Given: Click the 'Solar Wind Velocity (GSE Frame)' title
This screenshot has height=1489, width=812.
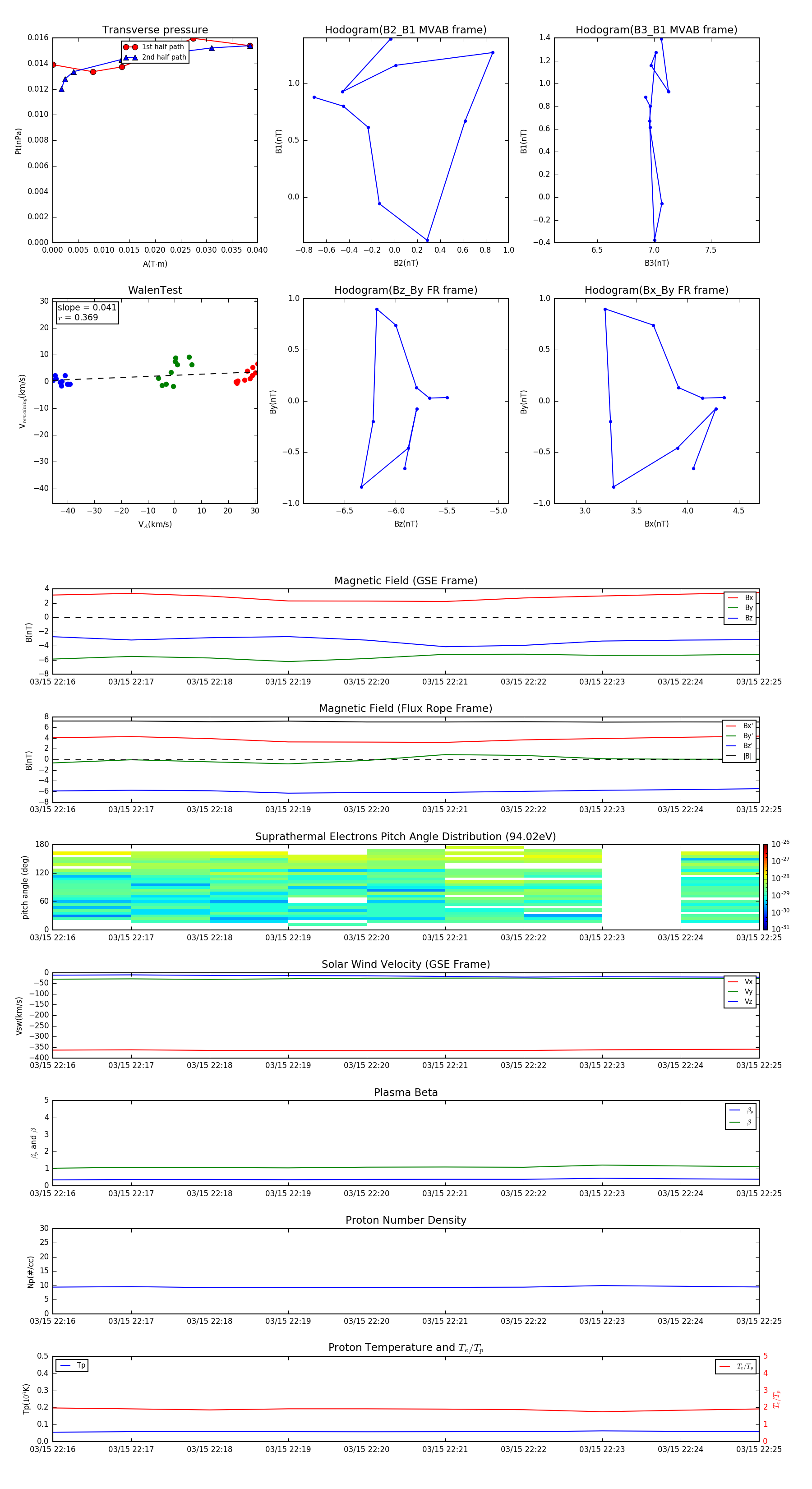Looking at the screenshot, I should tap(406, 964).
